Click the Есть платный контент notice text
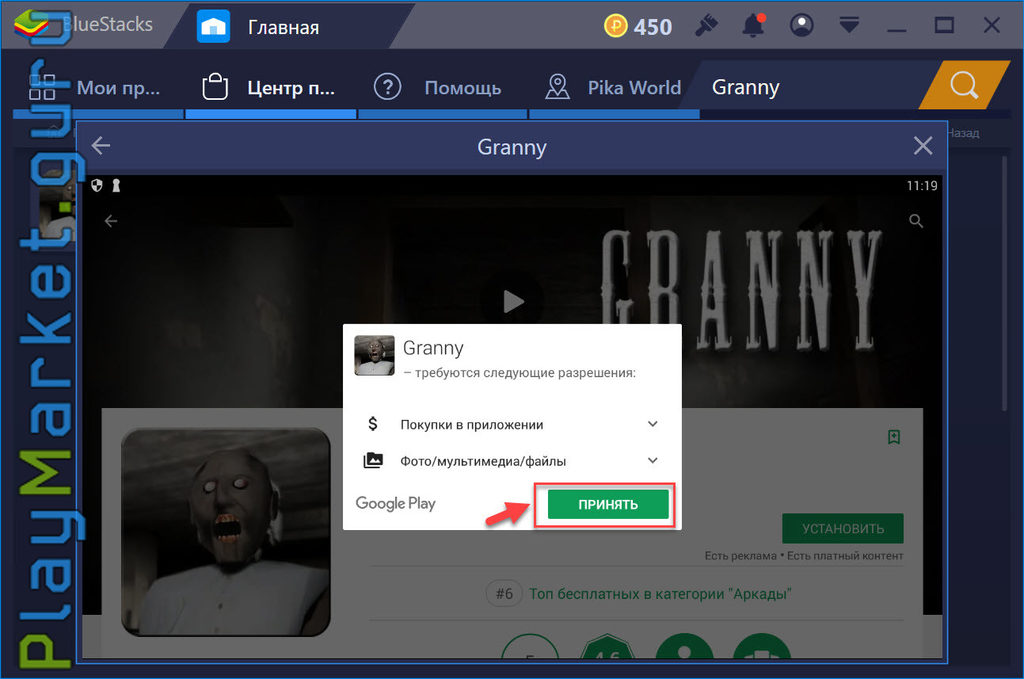Image resolution: width=1024 pixels, height=679 pixels. click(845, 556)
